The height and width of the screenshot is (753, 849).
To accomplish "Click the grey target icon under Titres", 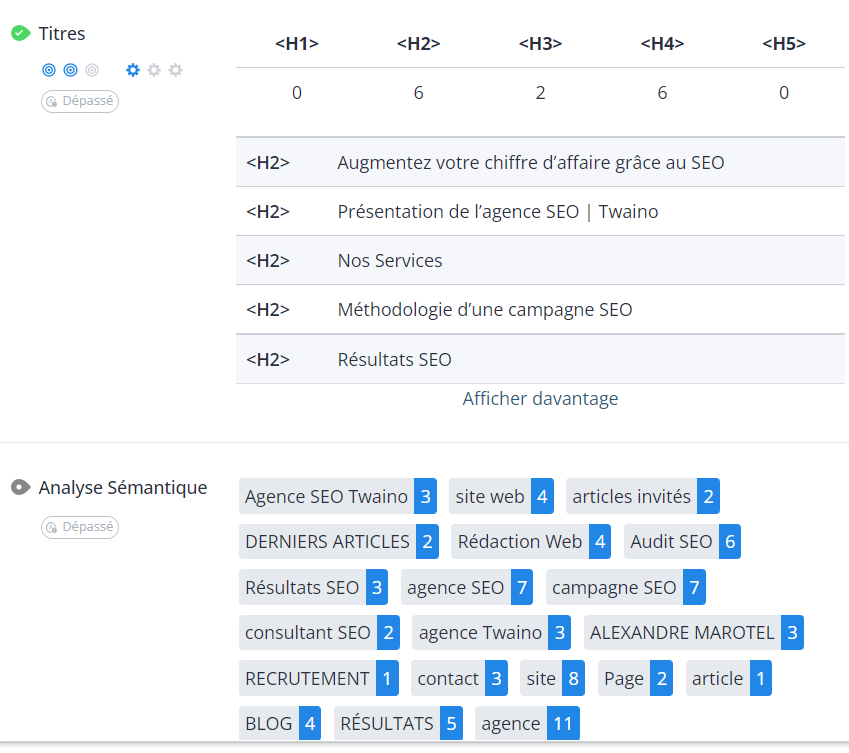I will (92, 70).
